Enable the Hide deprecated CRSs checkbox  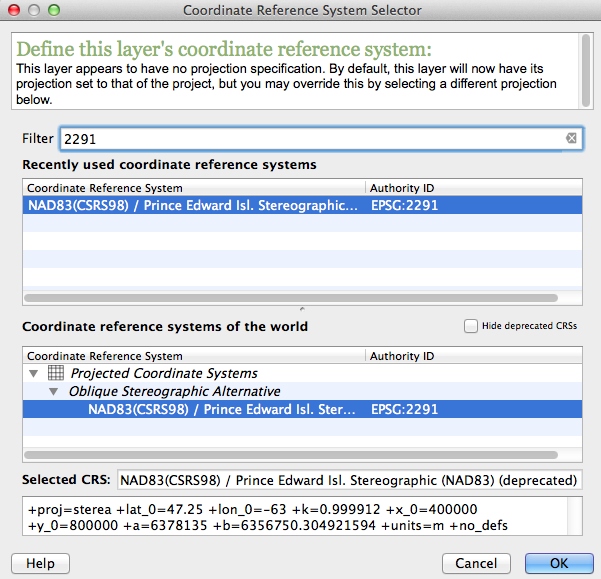click(x=471, y=326)
